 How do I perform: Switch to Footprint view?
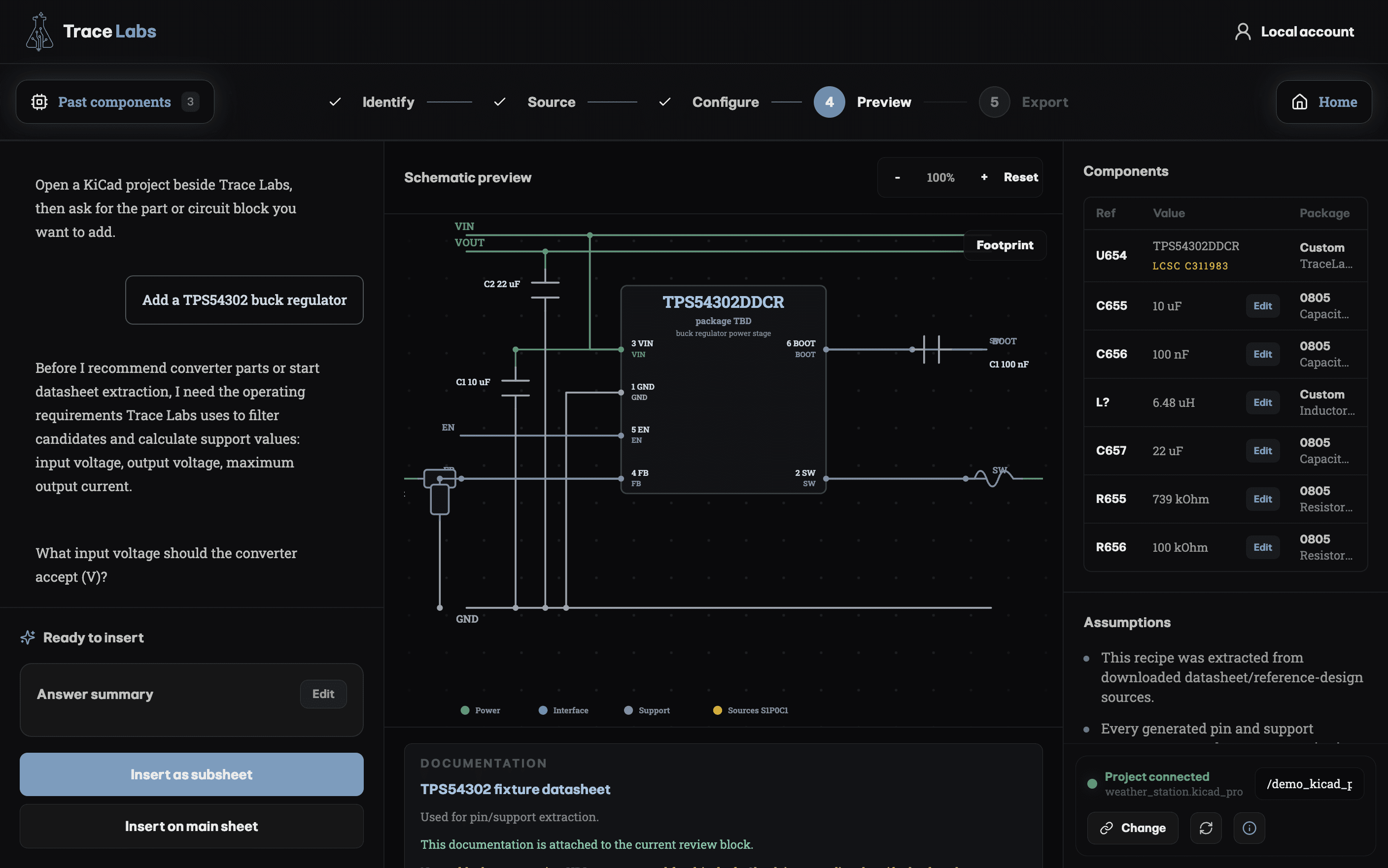pyautogui.click(x=1005, y=245)
